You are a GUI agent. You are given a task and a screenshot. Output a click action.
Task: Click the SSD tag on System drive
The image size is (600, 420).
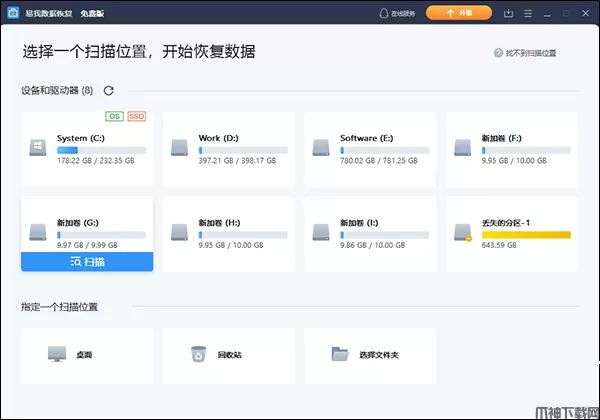(x=136, y=117)
